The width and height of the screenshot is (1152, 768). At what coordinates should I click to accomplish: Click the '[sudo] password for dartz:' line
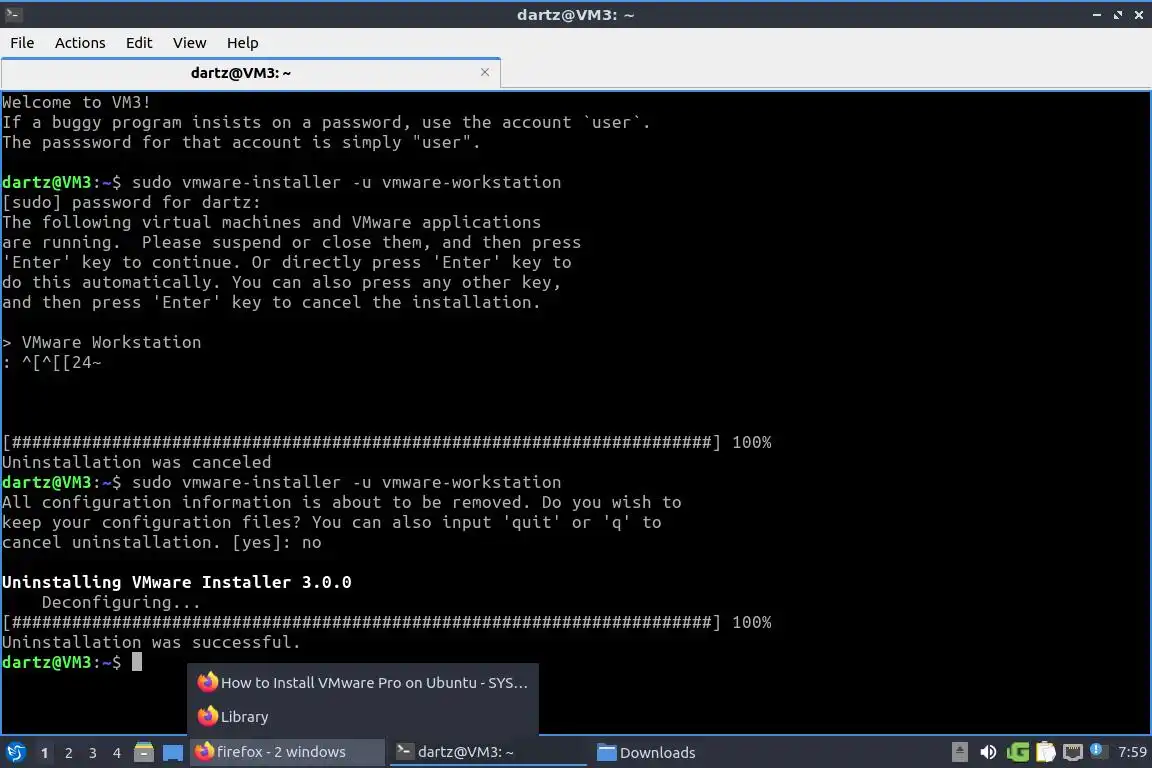(132, 202)
